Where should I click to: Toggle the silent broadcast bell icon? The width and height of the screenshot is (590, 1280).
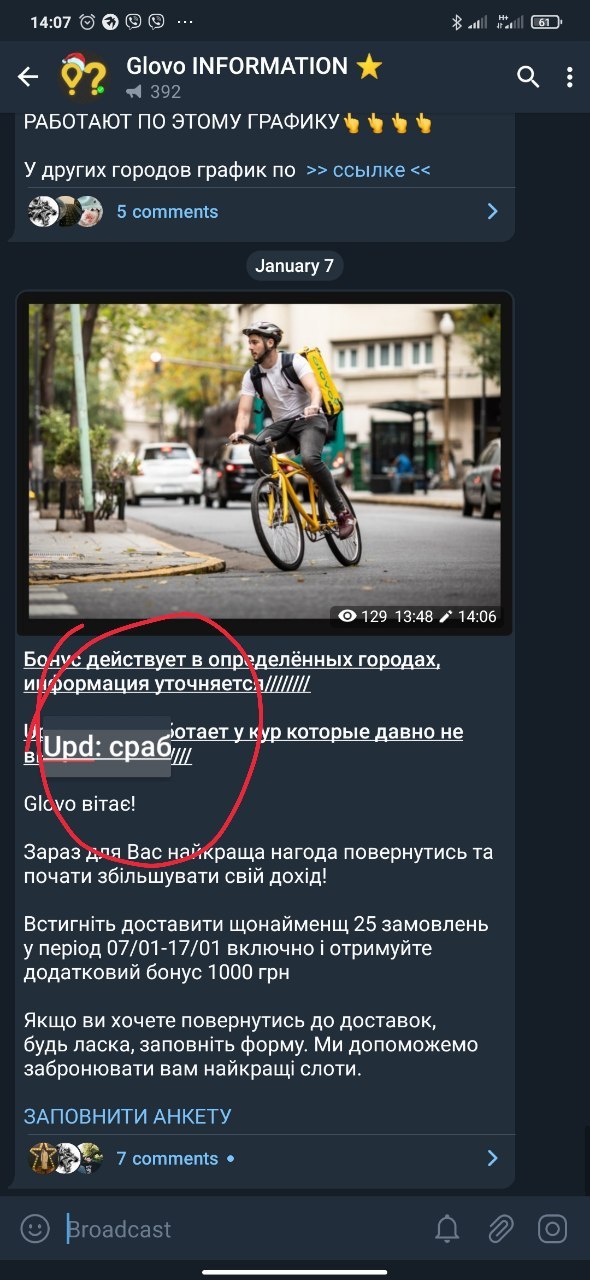[447, 1229]
